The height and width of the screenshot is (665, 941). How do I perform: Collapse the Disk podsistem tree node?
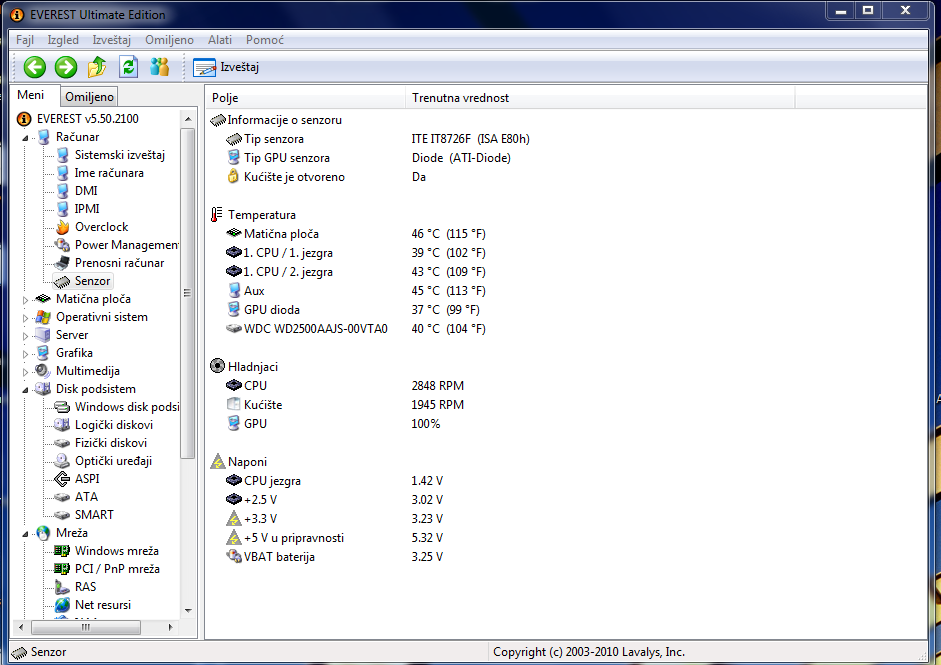(x=26, y=389)
